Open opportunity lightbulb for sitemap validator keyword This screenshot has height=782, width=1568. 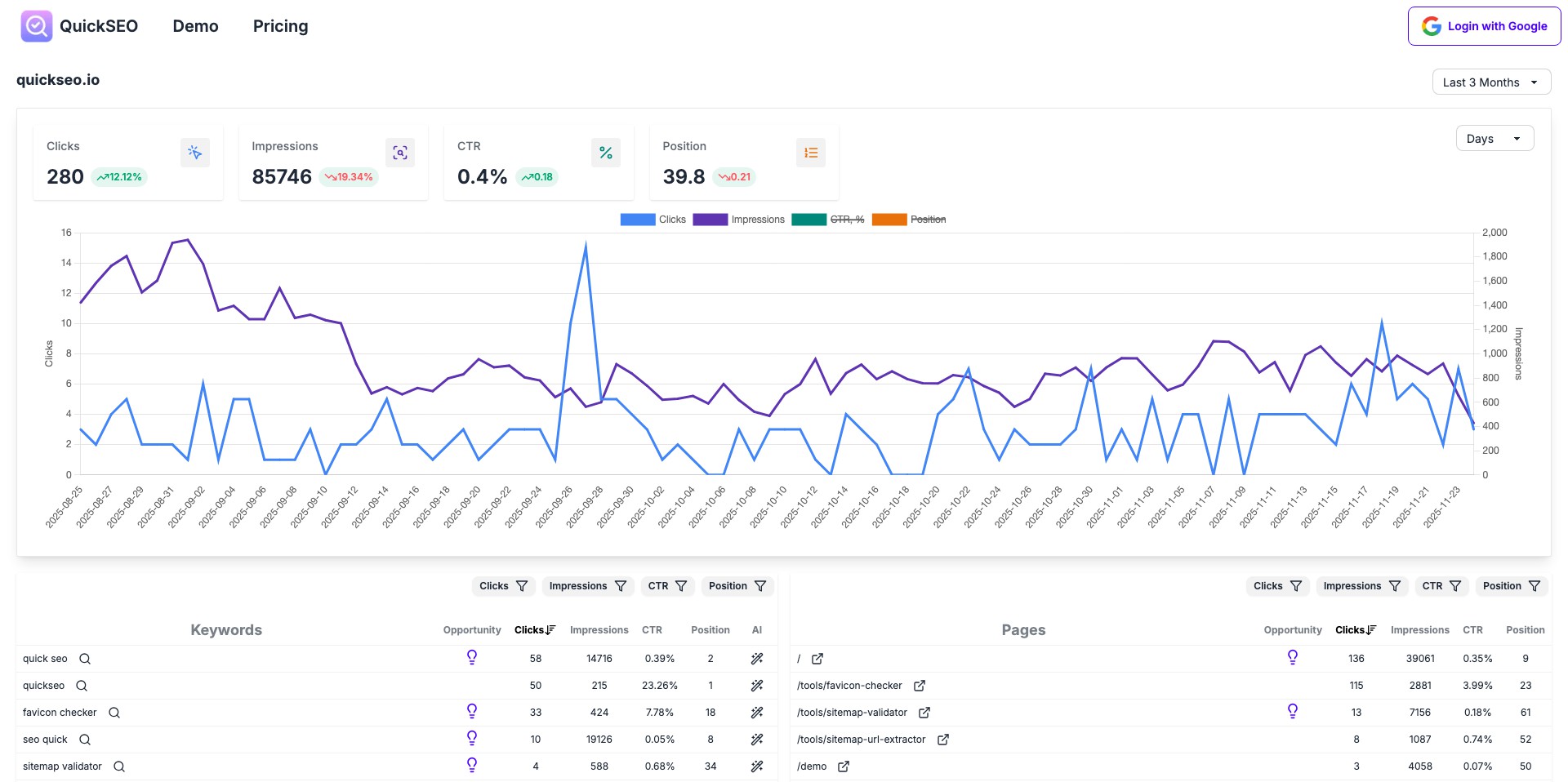(x=472, y=765)
